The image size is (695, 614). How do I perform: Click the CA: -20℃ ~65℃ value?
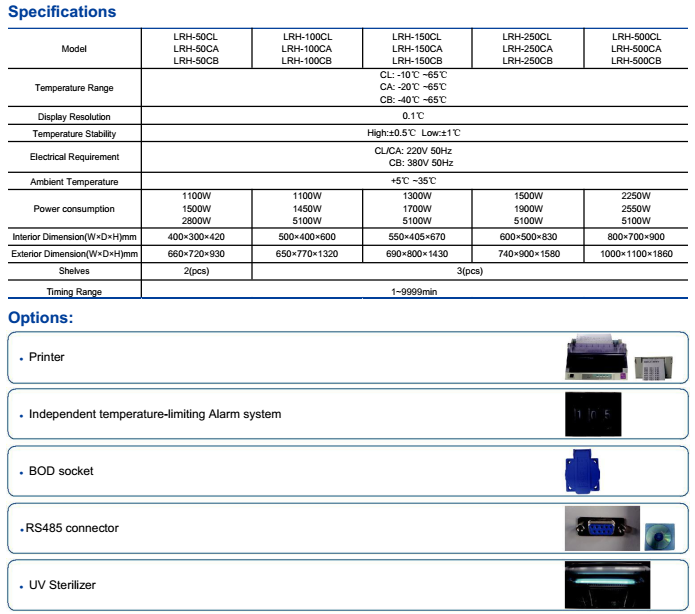(413, 87)
